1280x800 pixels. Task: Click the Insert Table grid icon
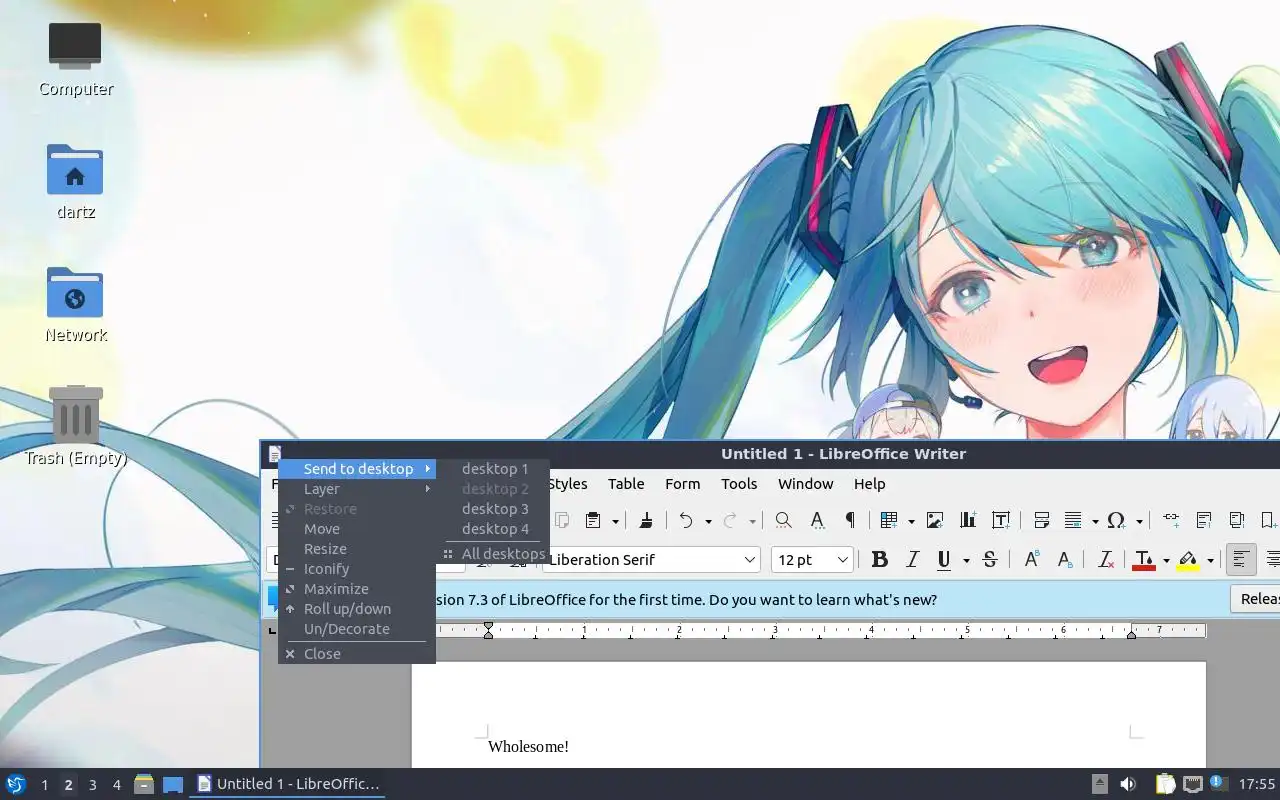coord(889,520)
